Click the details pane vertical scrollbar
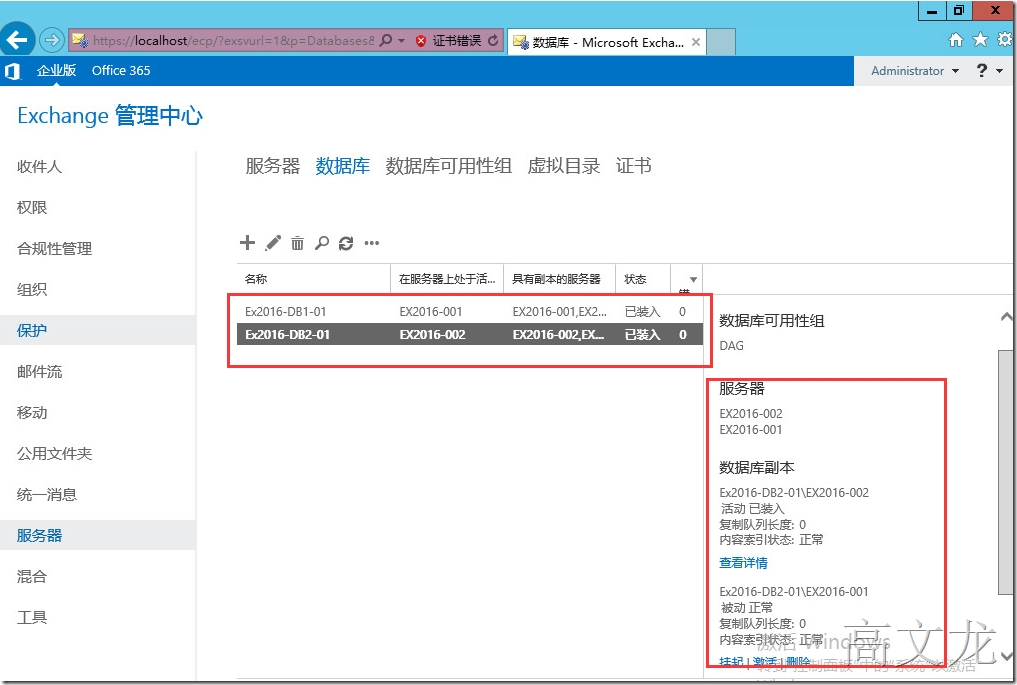Viewport: 1017px width, 685px height. pos(1005,472)
